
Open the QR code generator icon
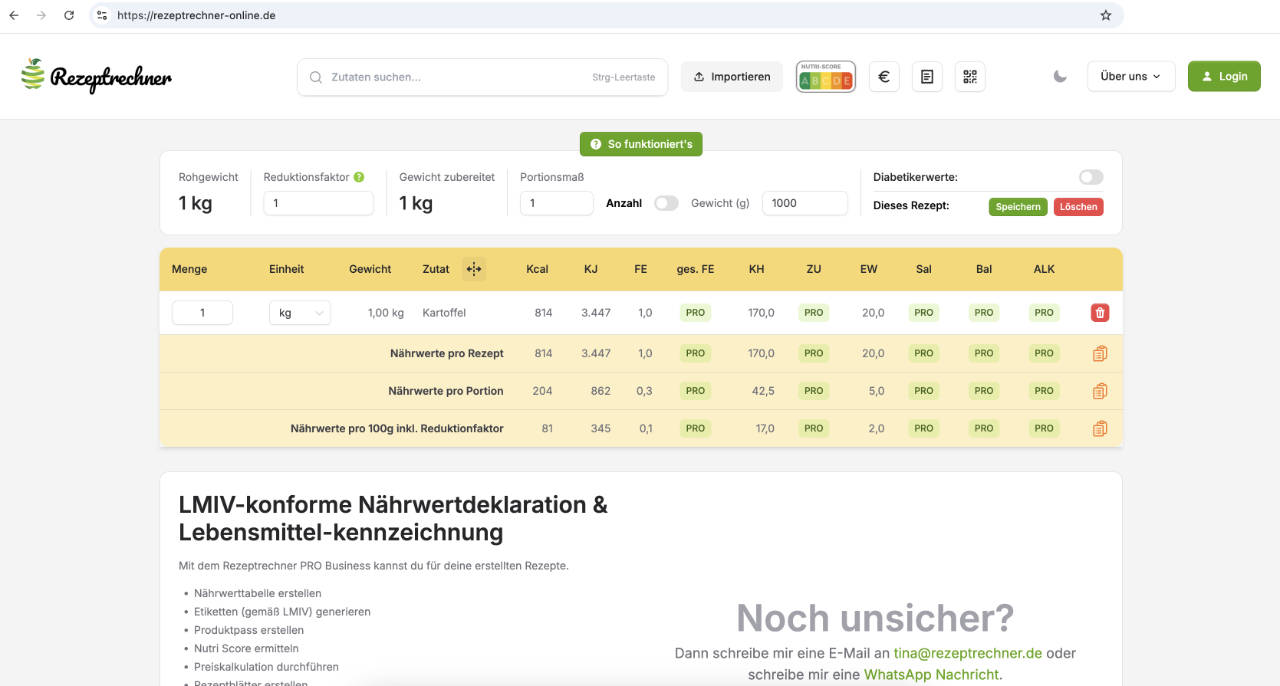point(969,76)
